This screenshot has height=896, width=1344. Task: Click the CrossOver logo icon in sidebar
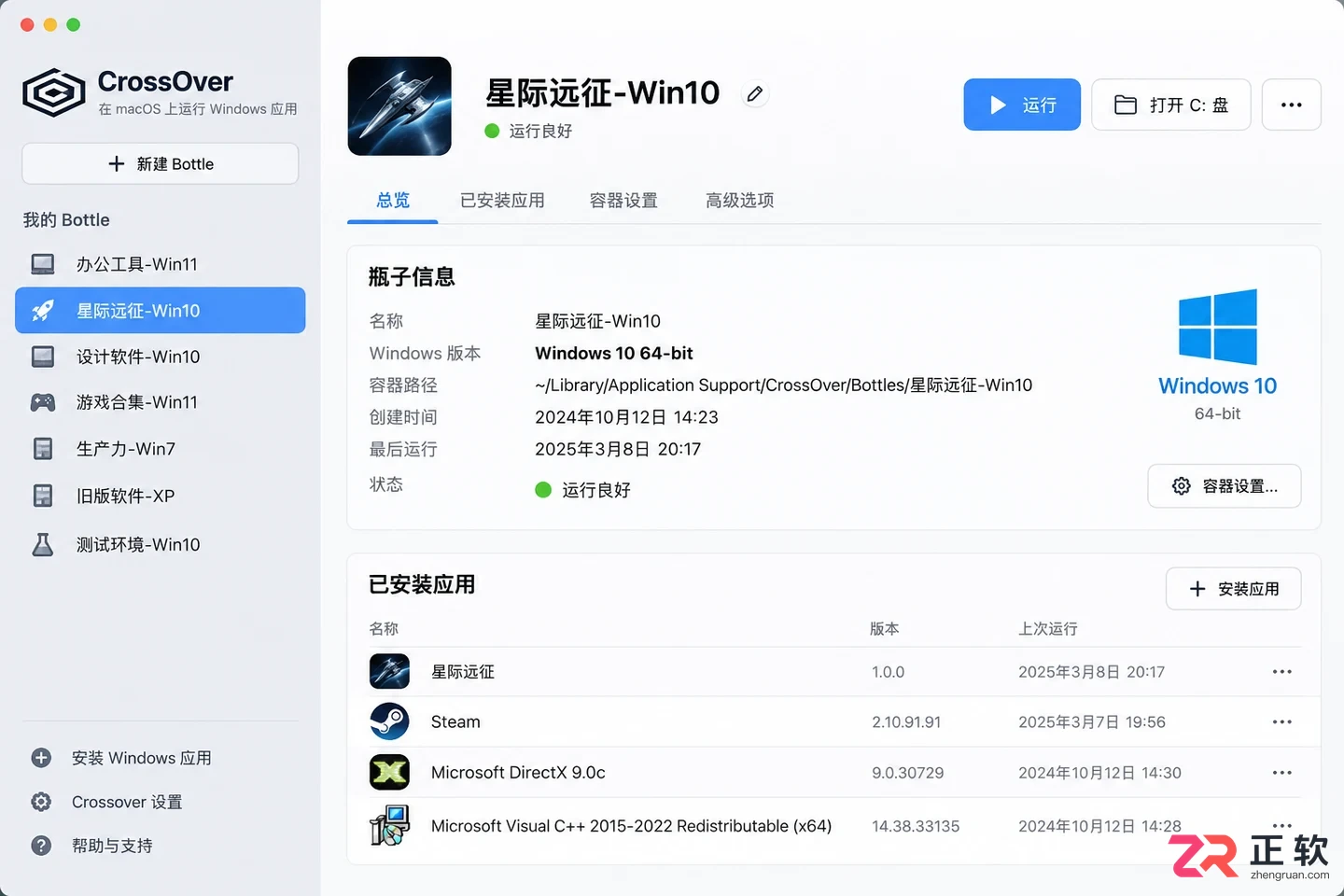pos(54,92)
